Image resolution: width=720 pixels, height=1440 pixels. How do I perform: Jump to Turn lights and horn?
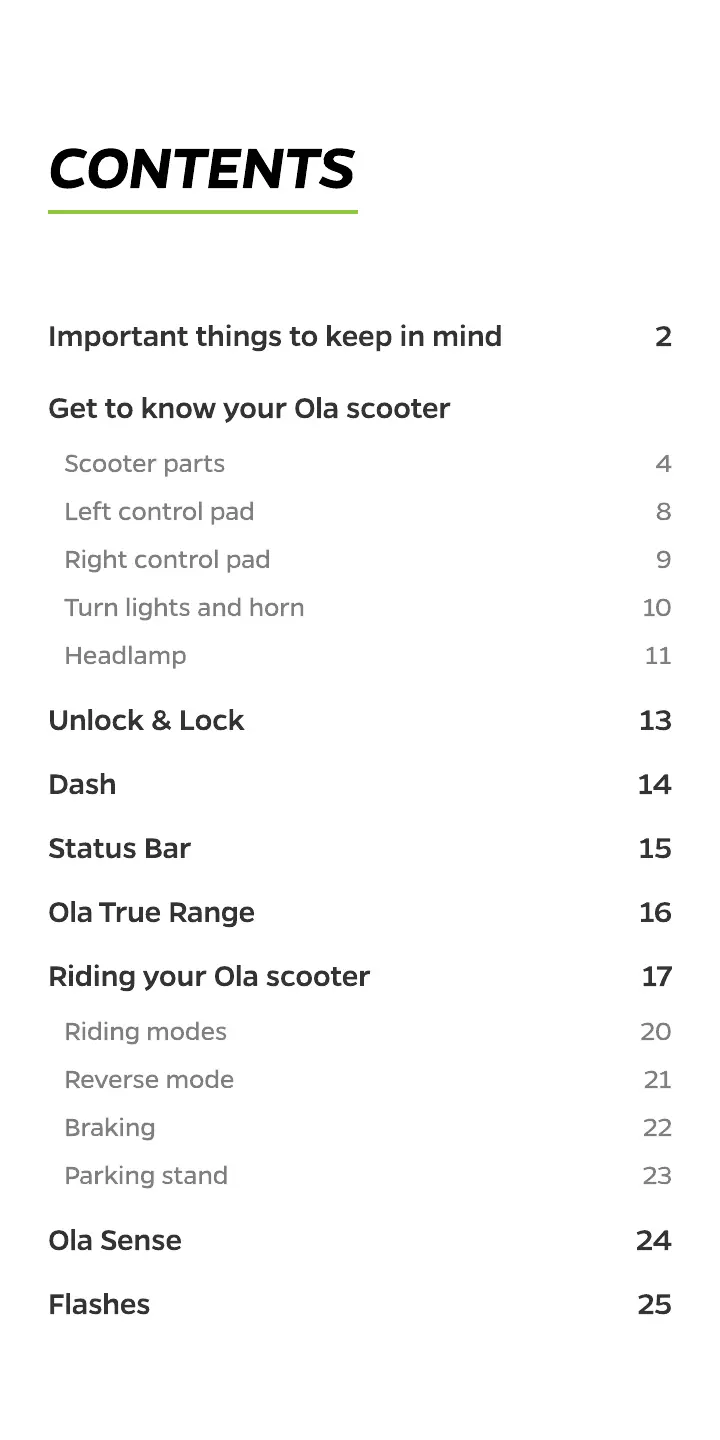184,608
